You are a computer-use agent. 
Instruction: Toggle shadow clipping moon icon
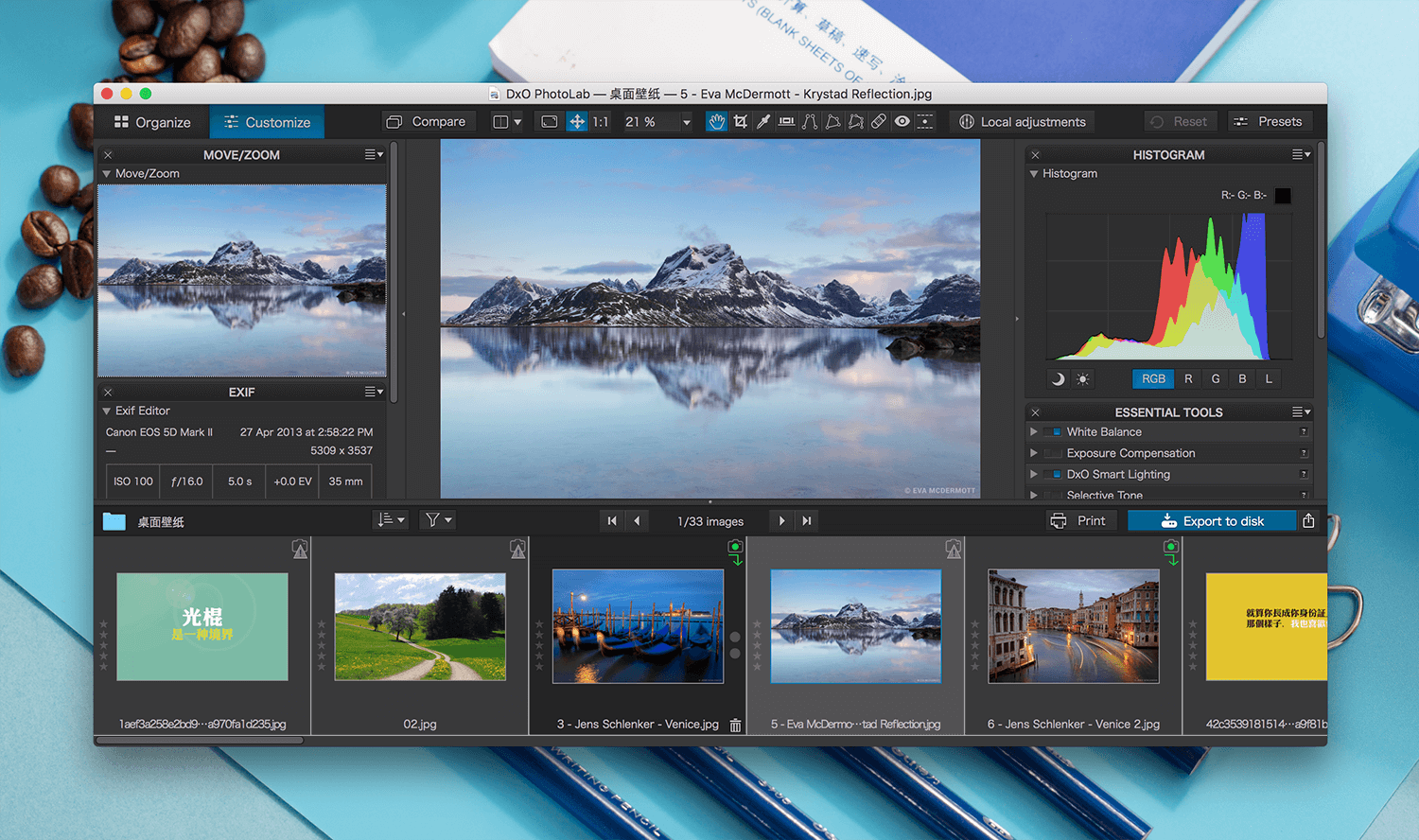1058,379
